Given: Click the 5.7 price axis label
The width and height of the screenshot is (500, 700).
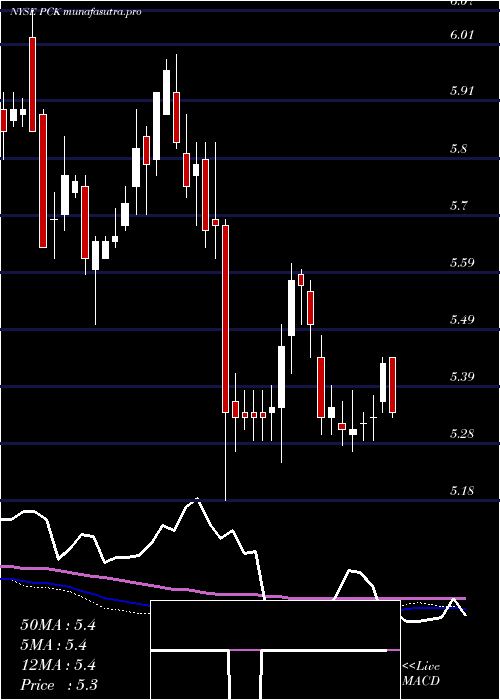Looking at the screenshot, I should coord(458,205).
